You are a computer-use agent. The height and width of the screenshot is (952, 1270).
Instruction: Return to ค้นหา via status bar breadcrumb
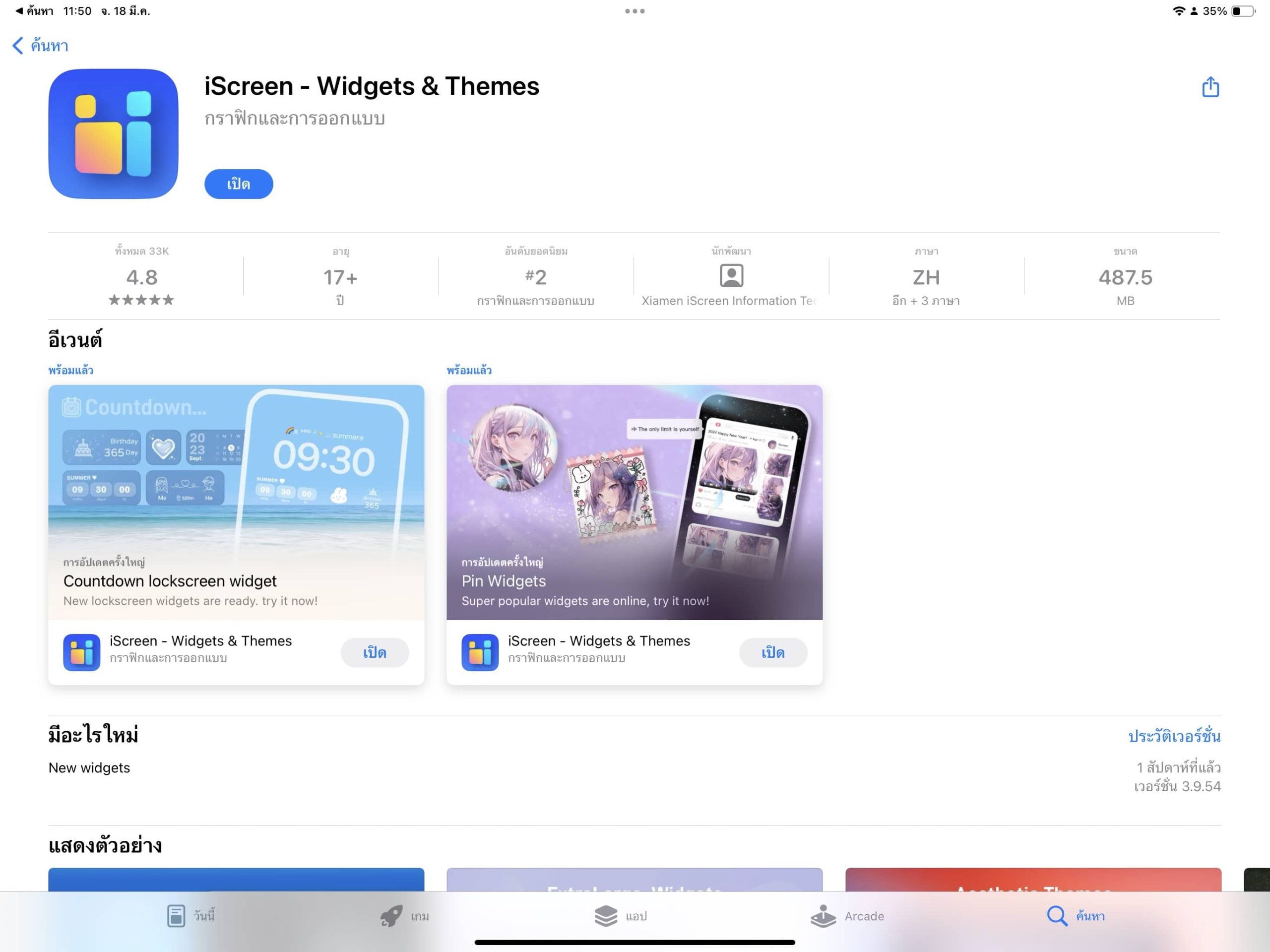click(x=34, y=11)
